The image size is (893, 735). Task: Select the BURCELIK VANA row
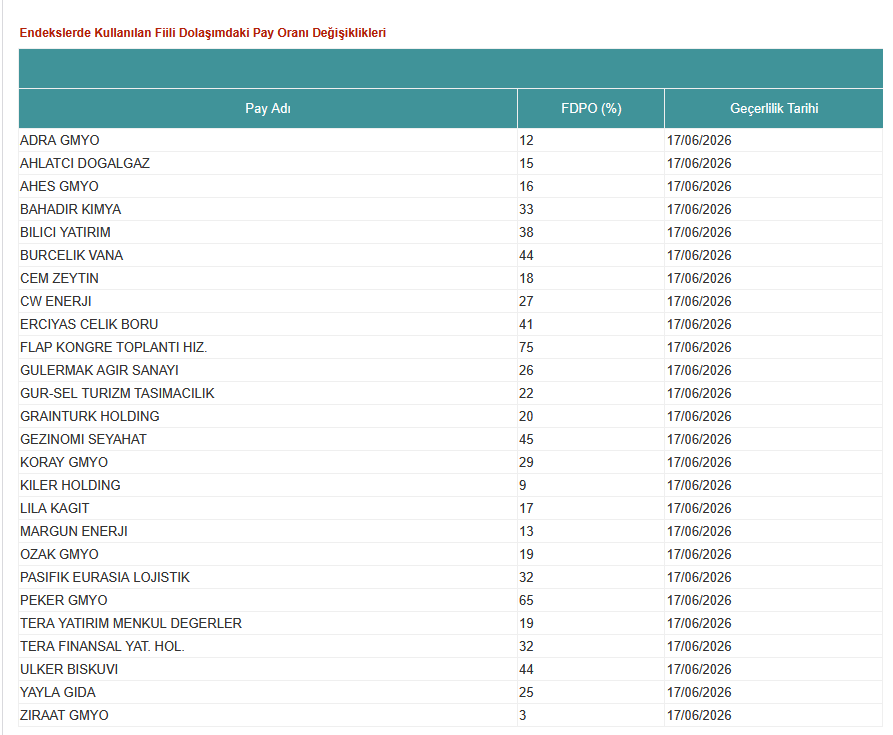tap(450, 255)
